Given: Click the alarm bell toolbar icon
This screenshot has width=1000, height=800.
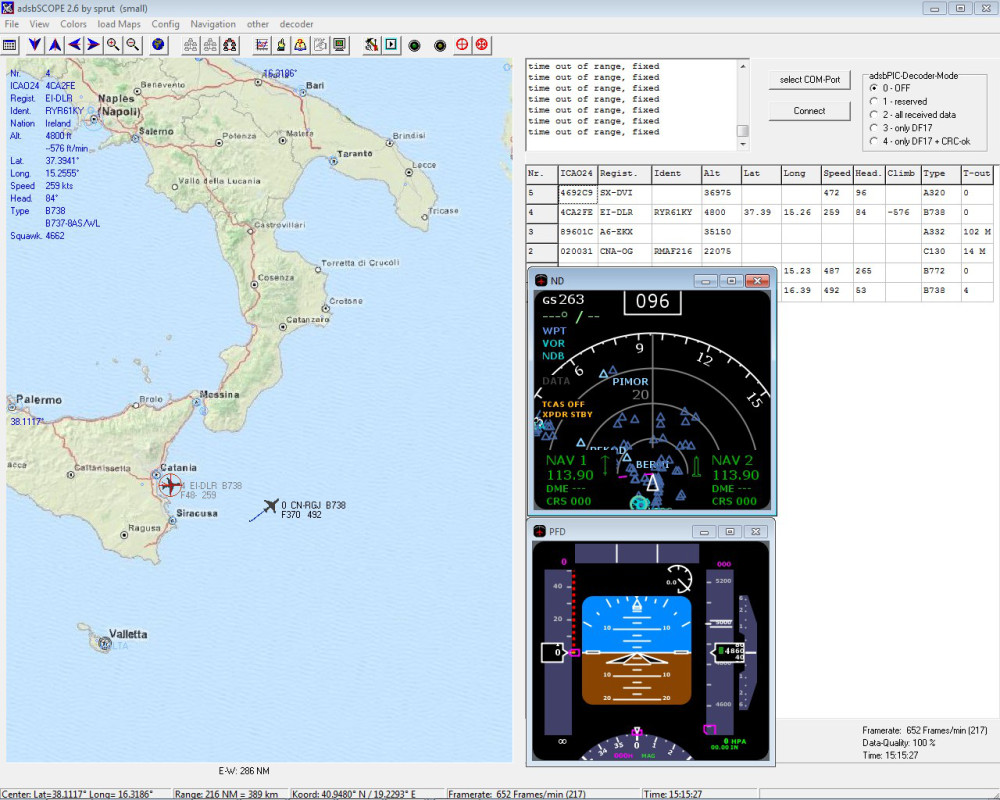Looking at the screenshot, I should coord(300,44).
